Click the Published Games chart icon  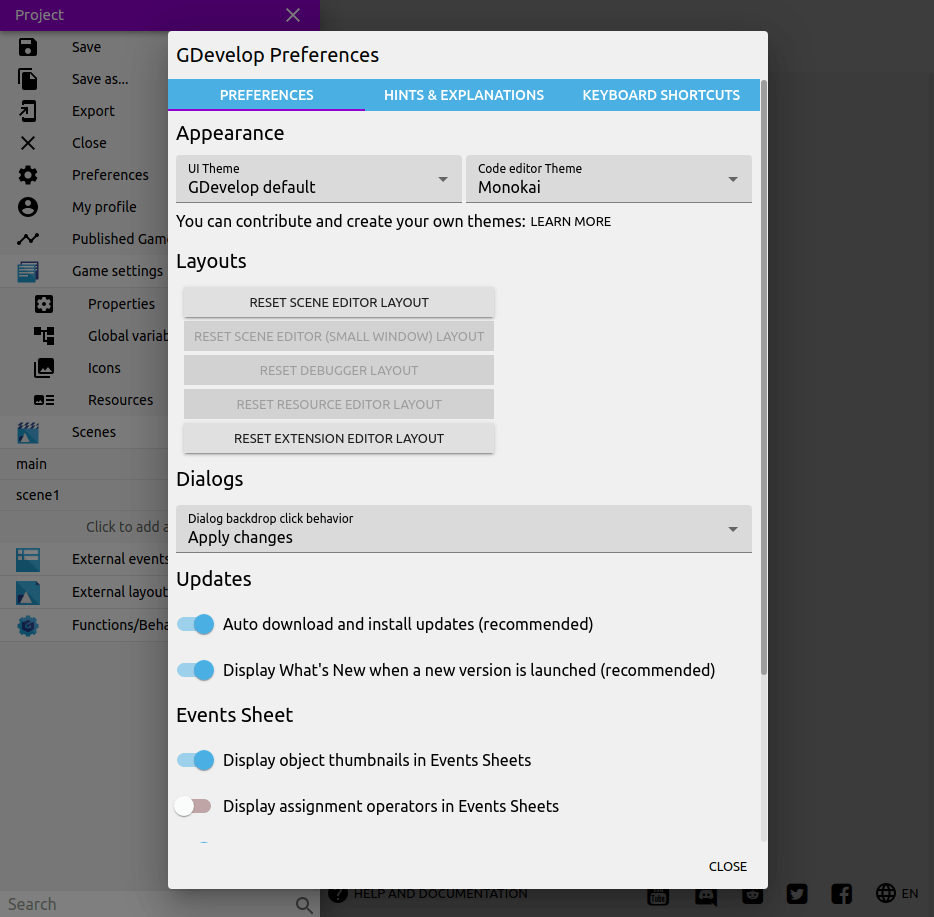tap(28, 239)
